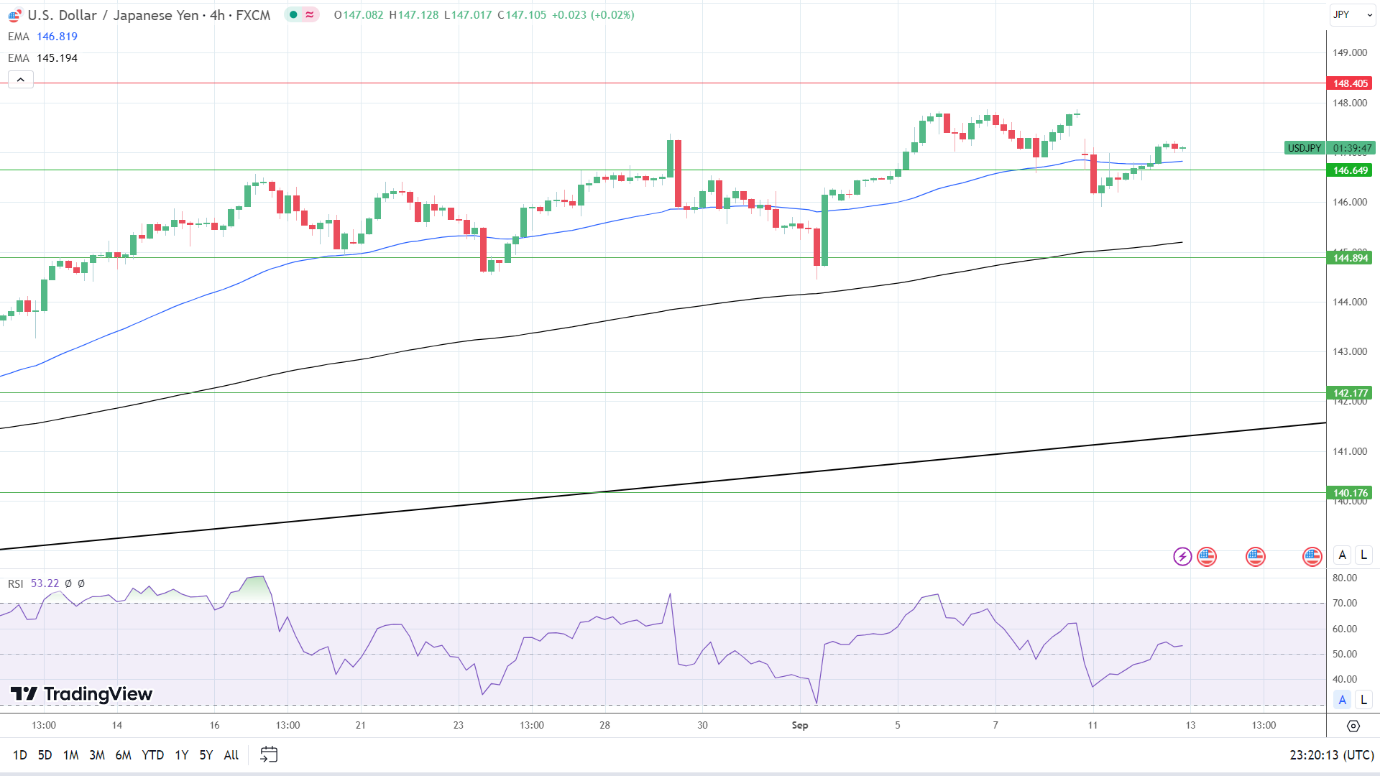Click the 80.00 RSI axis label
Screen dimensions: 1380x776
click(1343, 578)
